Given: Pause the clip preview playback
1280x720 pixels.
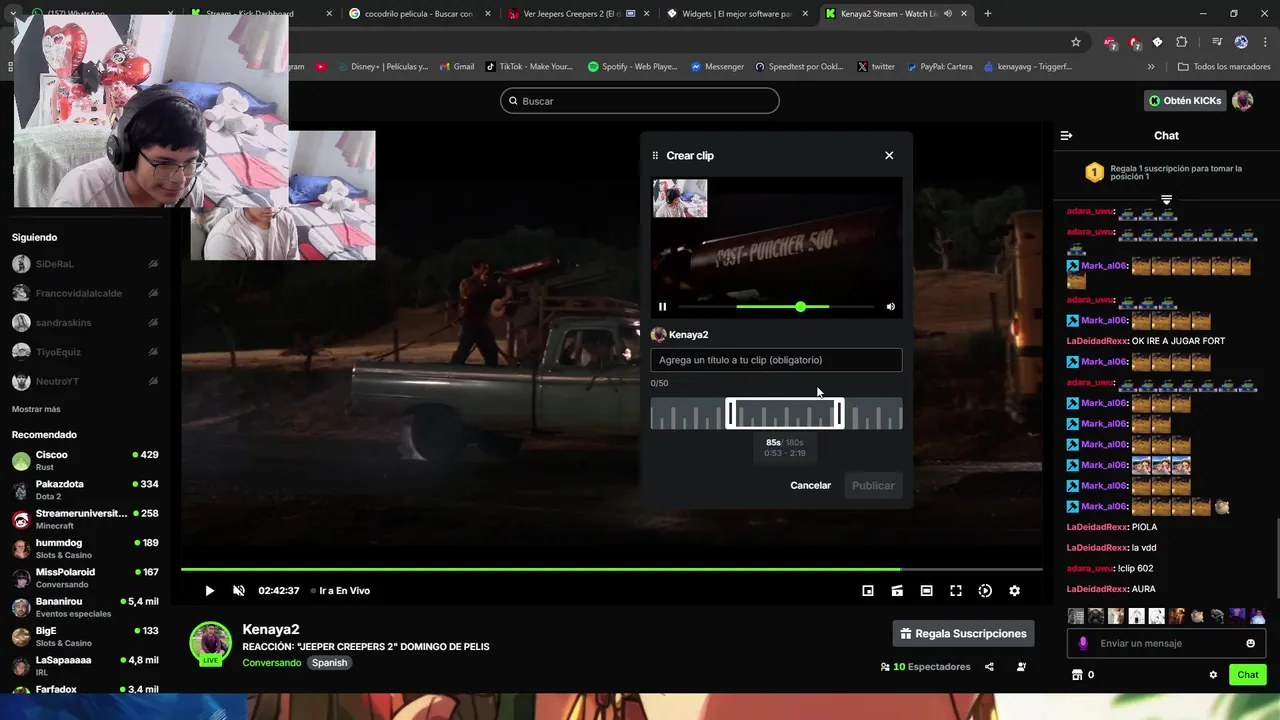Looking at the screenshot, I should pos(662,307).
